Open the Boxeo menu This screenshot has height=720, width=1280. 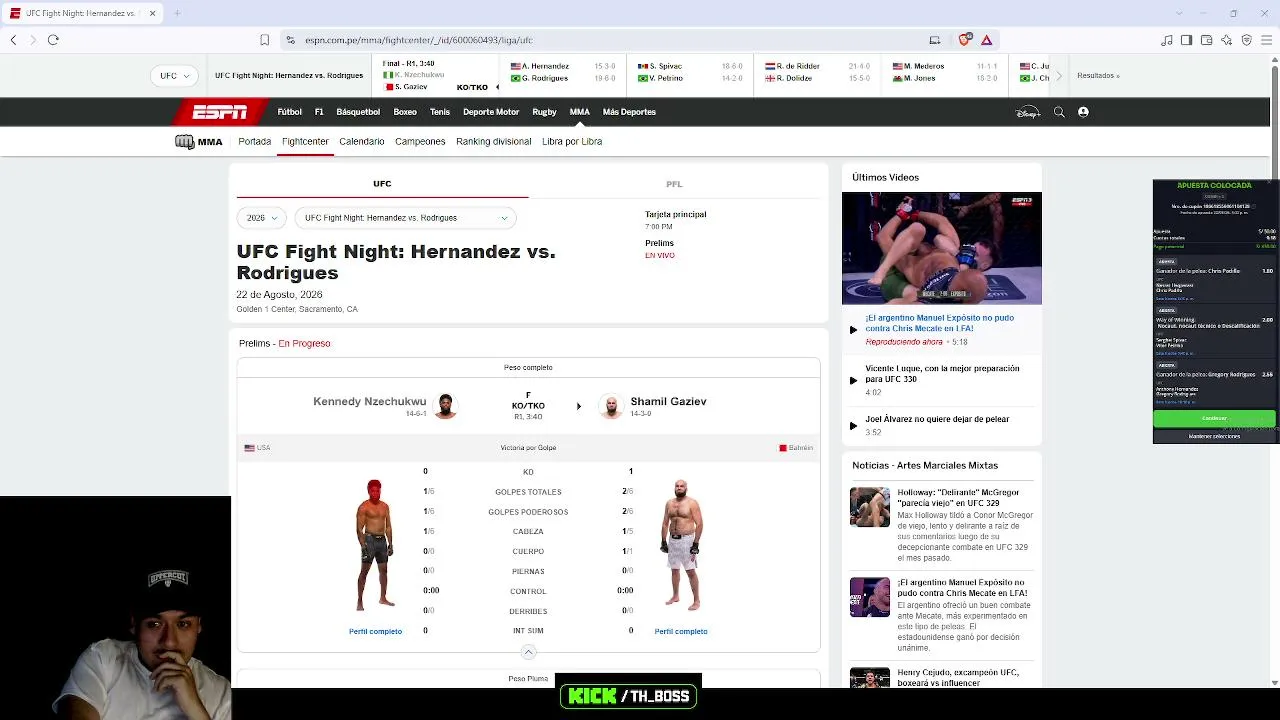(x=405, y=112)
